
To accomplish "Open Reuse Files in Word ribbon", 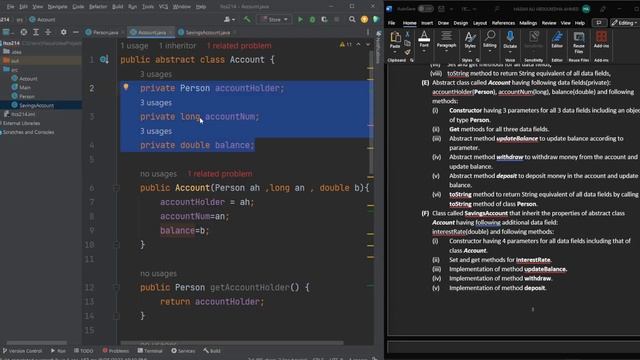I will point(578,42).
